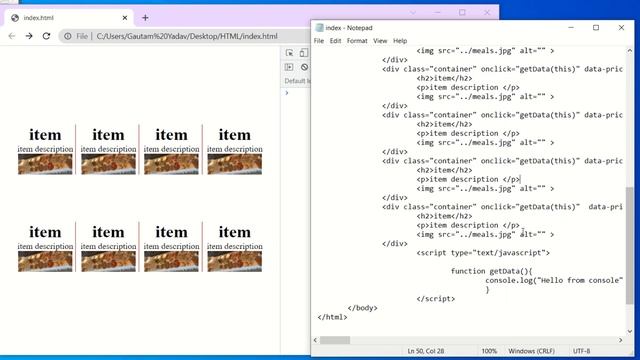Close the index.html browser tab

tap(125, 18)
